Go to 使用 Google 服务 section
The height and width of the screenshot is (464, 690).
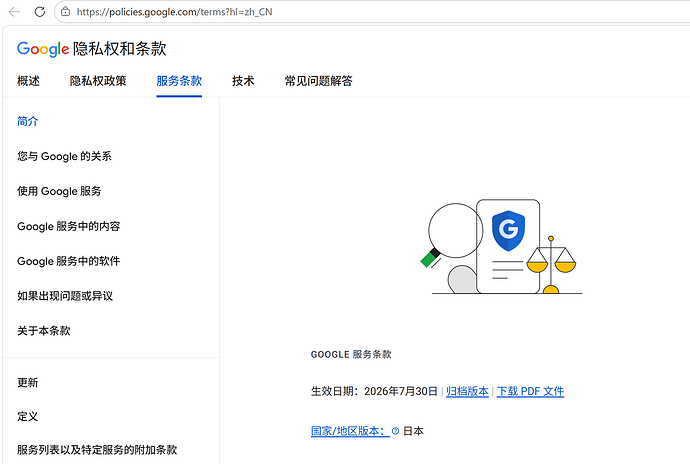59,191
